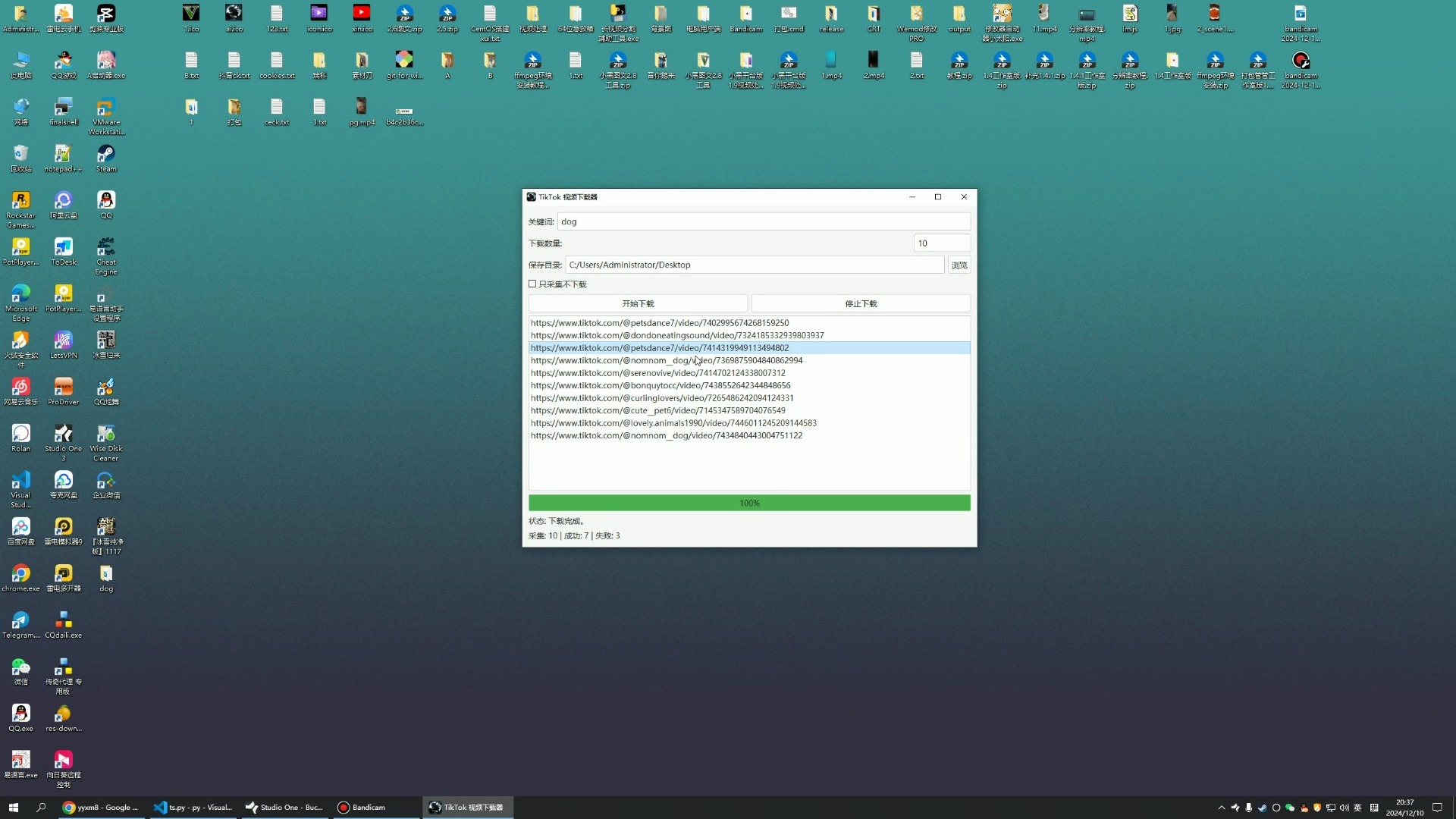Open the release folder icon

click(831, 18)
